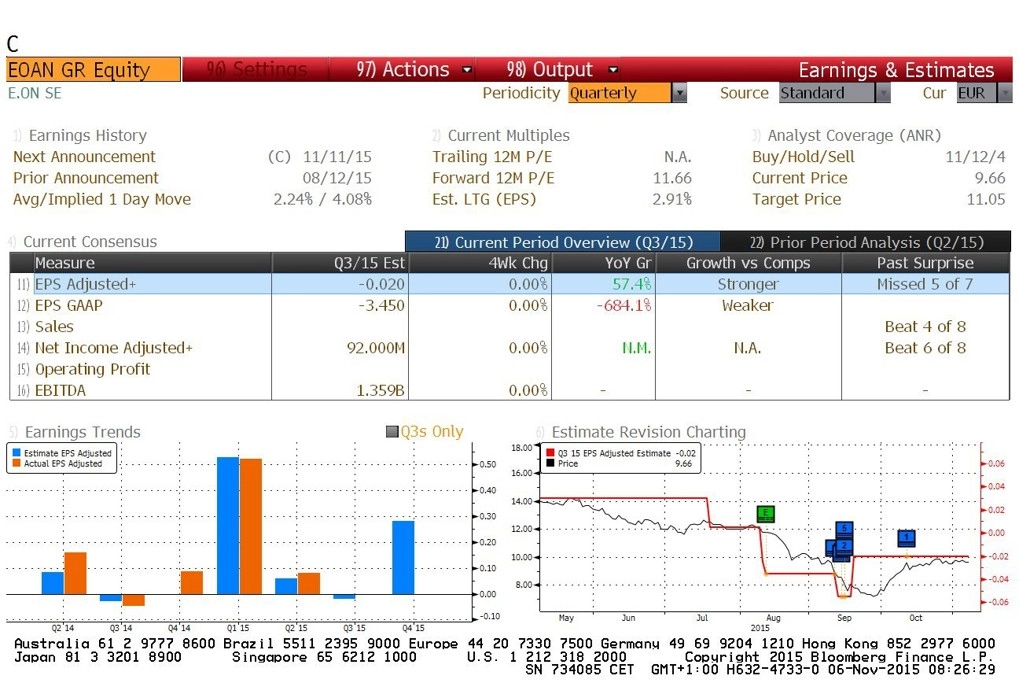Viewport: 1019px width, 683px height.
Task: Open the Source Standard dropdown arrow
Action: (x=883, y=93)
